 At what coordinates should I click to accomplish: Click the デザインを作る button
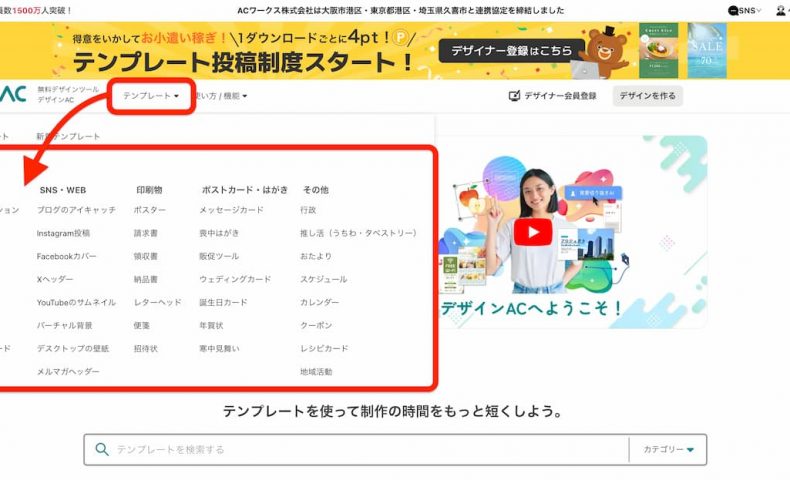646,96
